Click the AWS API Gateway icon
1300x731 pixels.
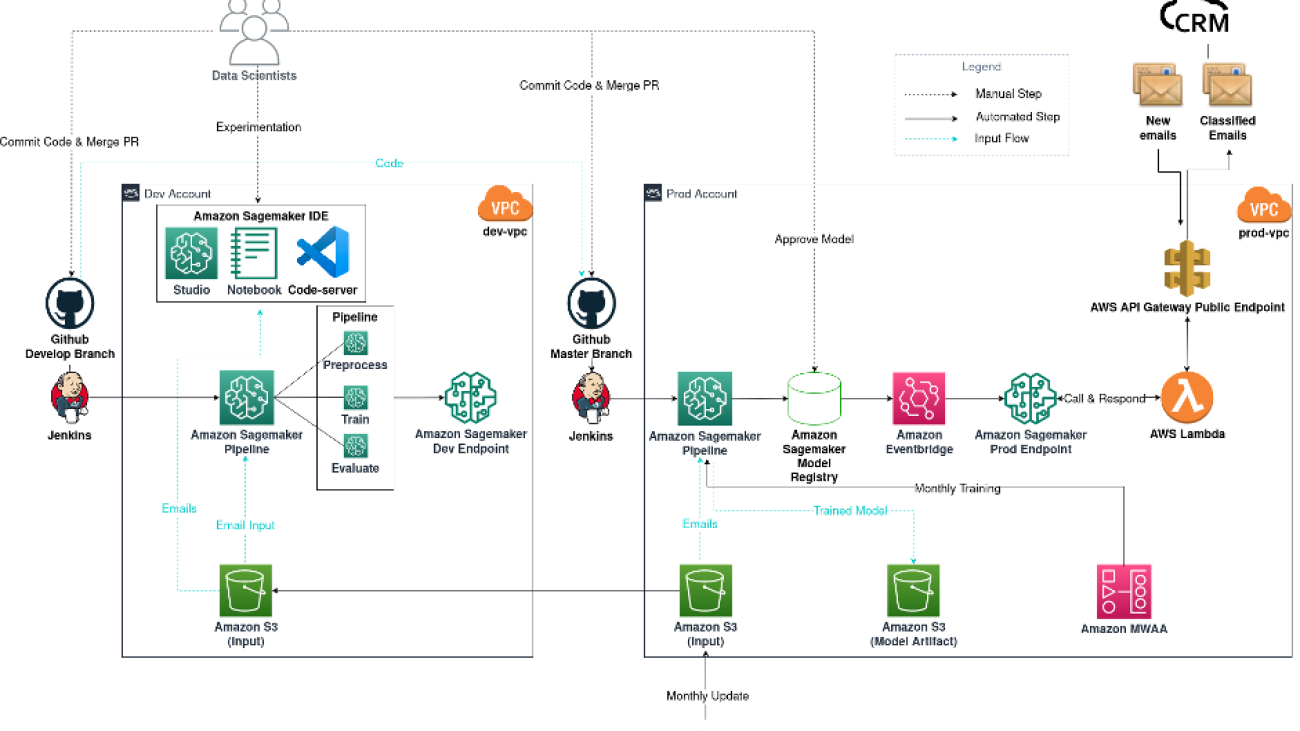coord(1187,267)
